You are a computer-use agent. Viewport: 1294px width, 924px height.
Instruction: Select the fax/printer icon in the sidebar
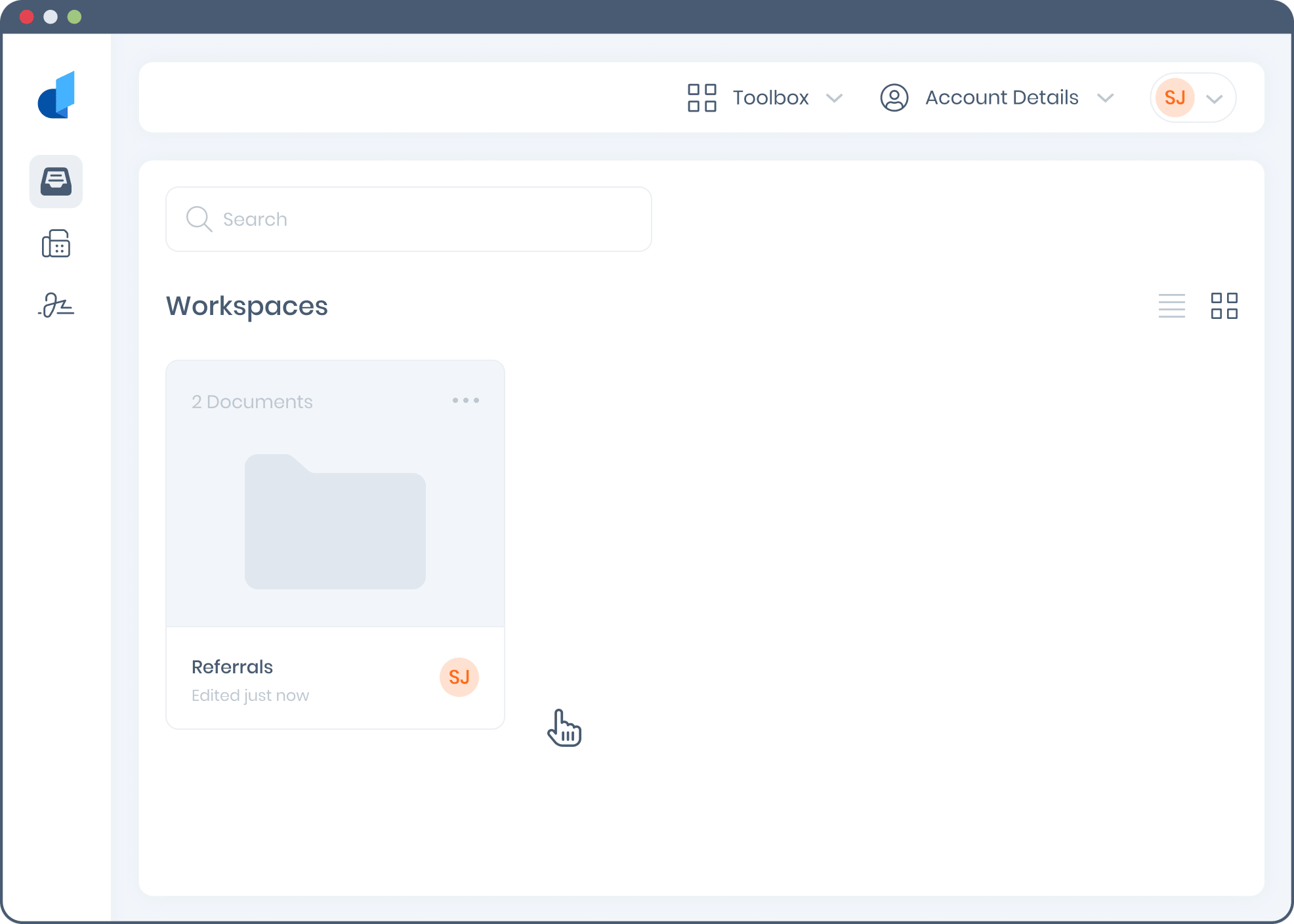pyautogui.click(x=56, y=243)
